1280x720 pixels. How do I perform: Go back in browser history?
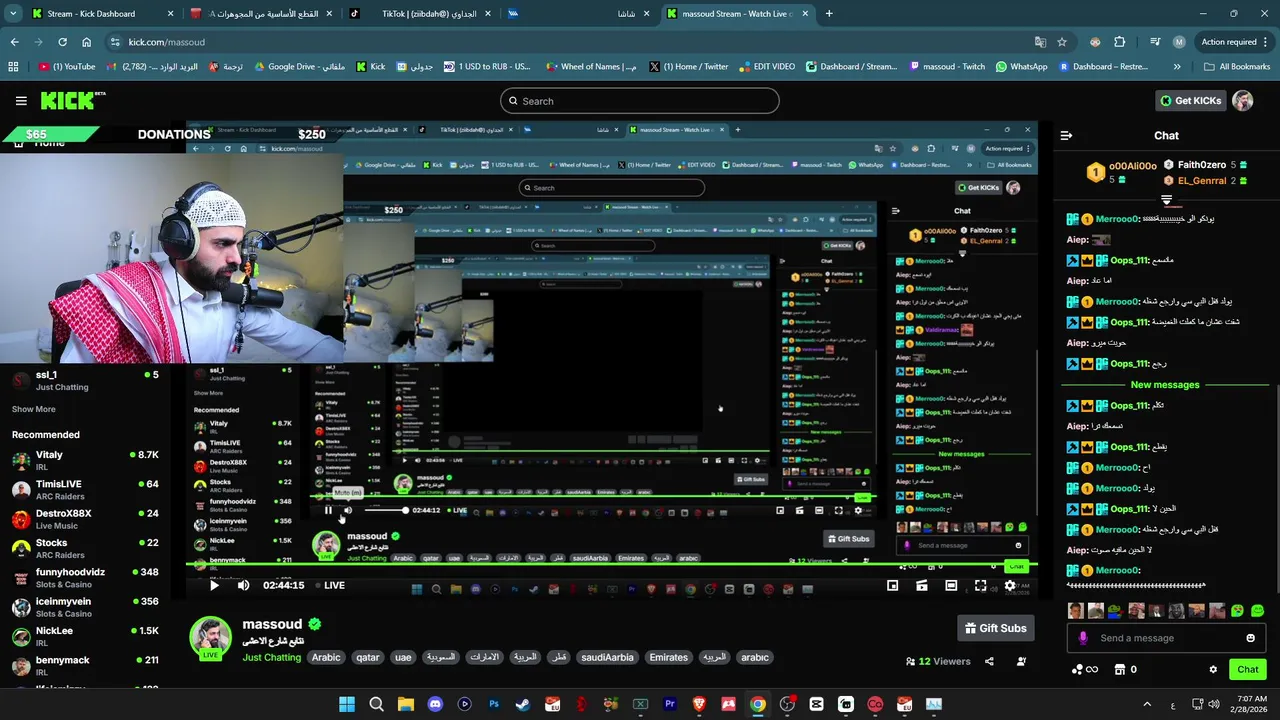pos(14,42)
